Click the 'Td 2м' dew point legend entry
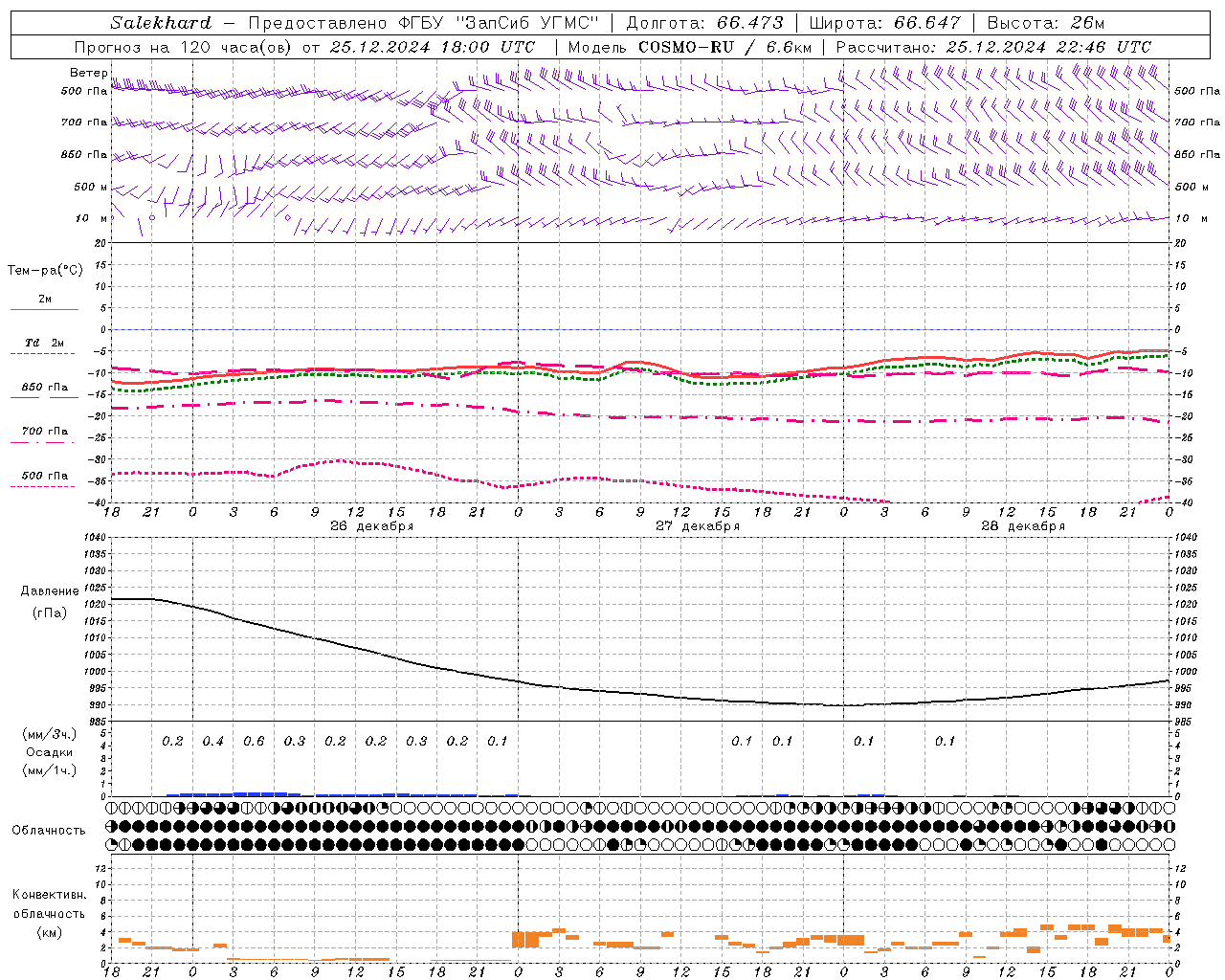The width and height of the screenshot is (1225, 980). (x=45, y=343)
